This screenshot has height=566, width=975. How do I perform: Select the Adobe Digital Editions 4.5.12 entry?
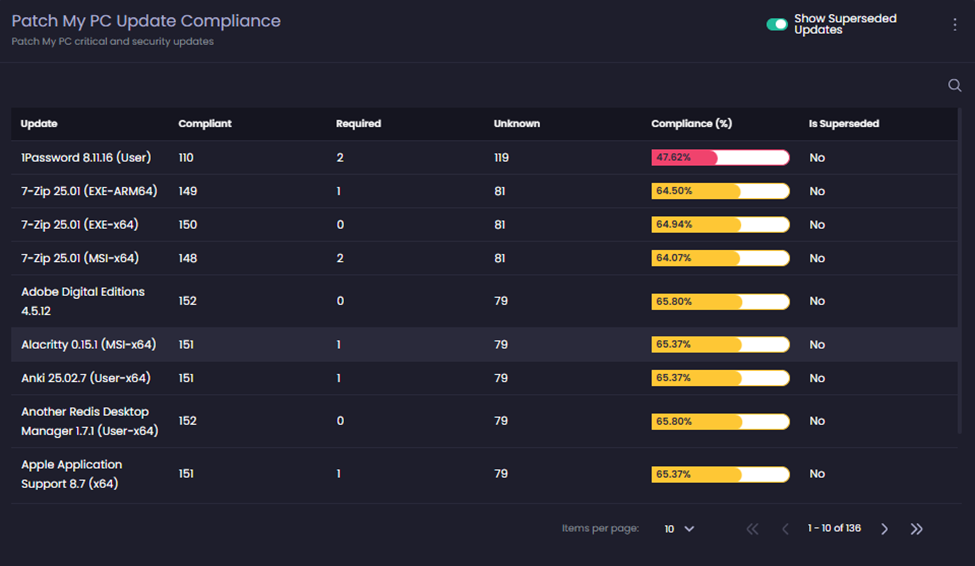[x=83, y=301]
